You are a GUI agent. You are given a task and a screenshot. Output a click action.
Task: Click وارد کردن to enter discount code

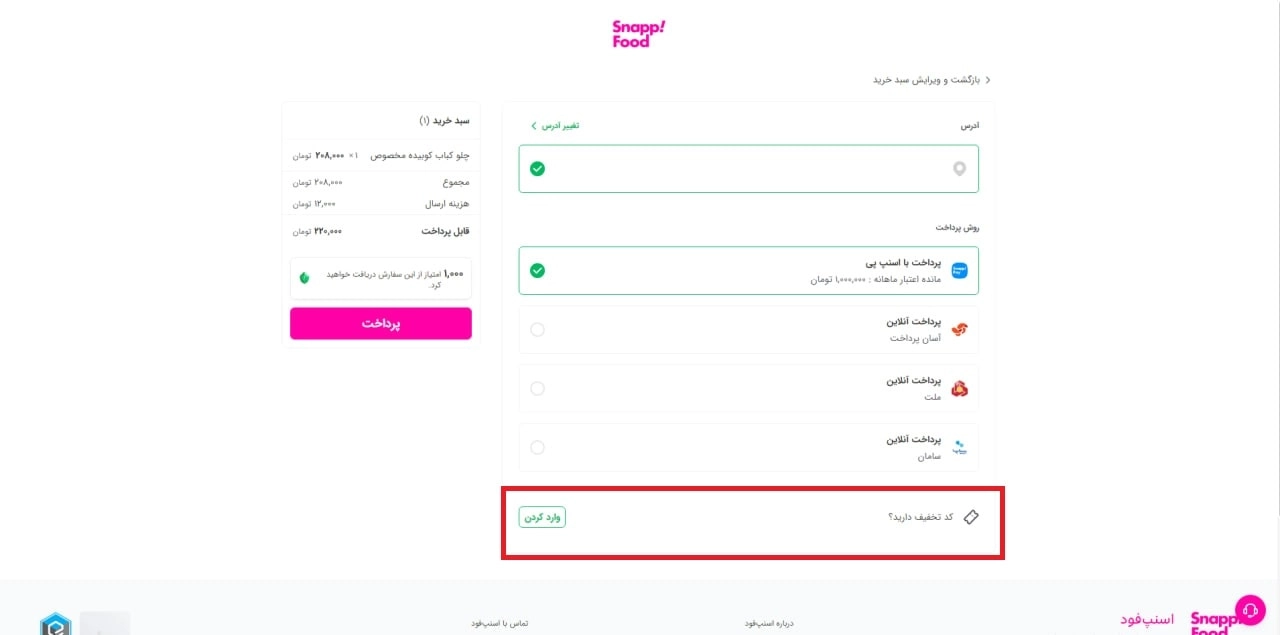click(x=542, y=517)
